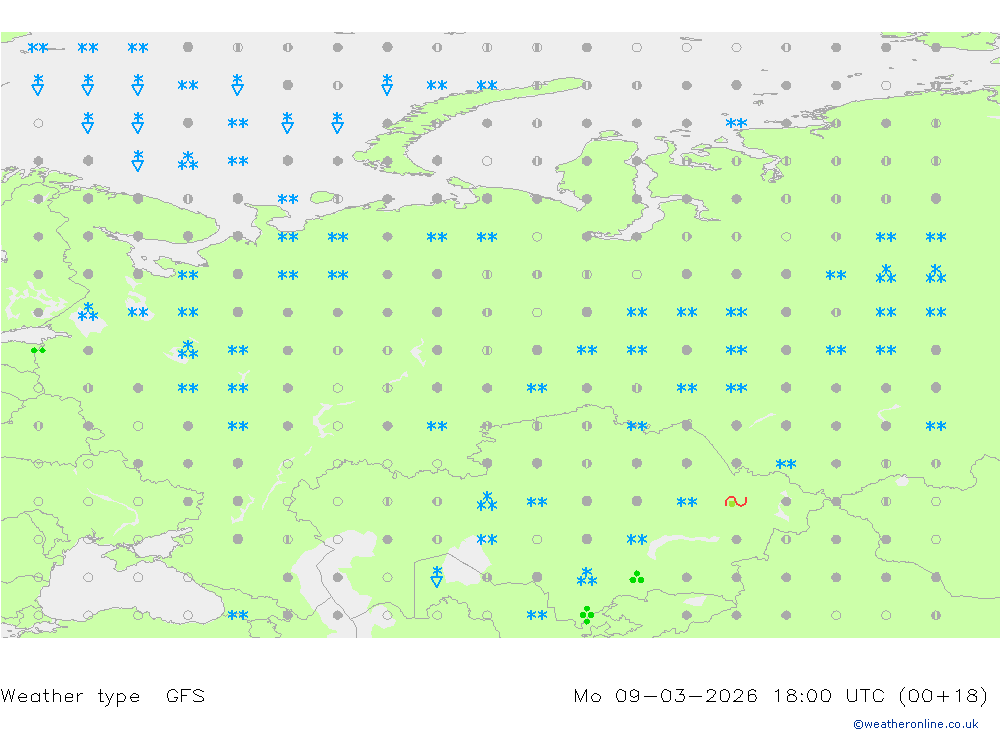Click the snow symbol at Black Sea's southeast coast
Image resolution: width=1000 pixels, height=733 pixels.
tap(238, 615)
